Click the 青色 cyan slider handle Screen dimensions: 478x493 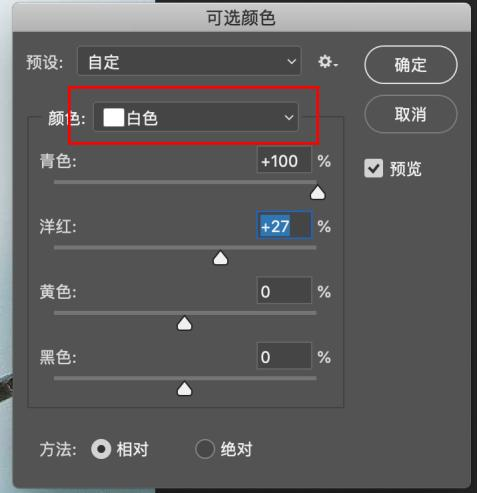(x=317, y=193)
